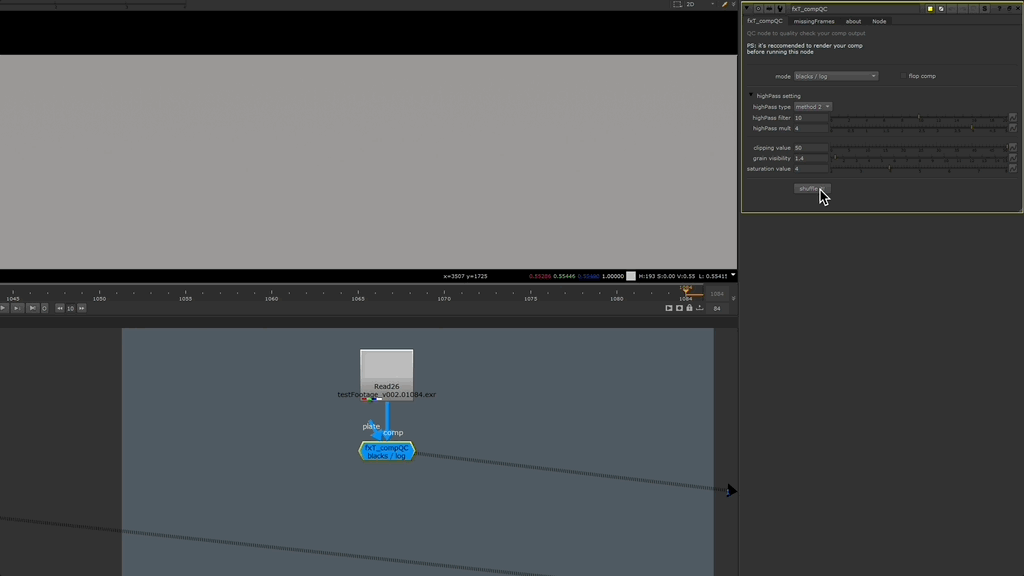Click the grain visibility slider
The image size is (1024, 576).
(x=918, y=158)
